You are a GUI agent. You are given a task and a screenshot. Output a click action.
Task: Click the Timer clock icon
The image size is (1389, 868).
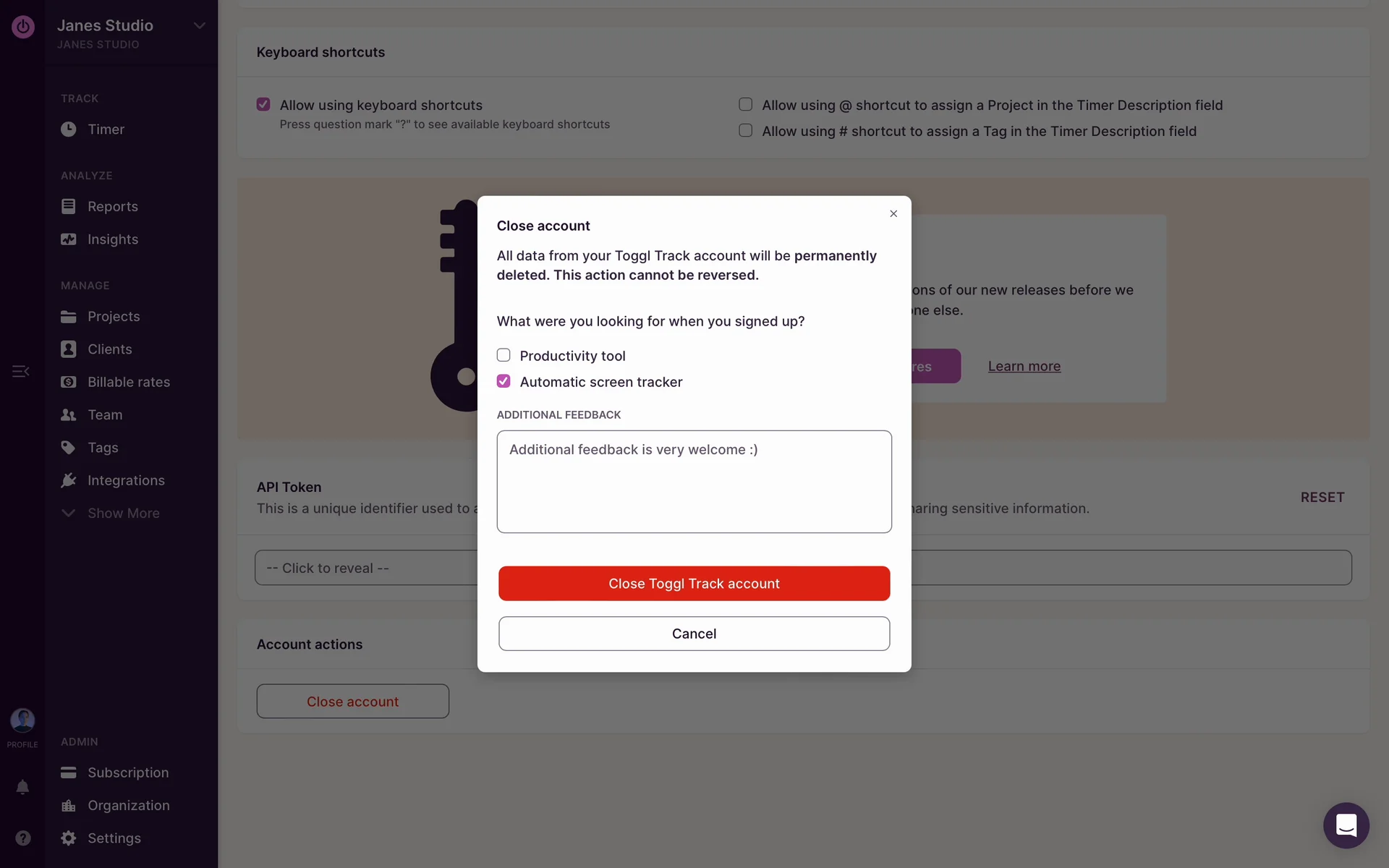click(x=69, y=129)
